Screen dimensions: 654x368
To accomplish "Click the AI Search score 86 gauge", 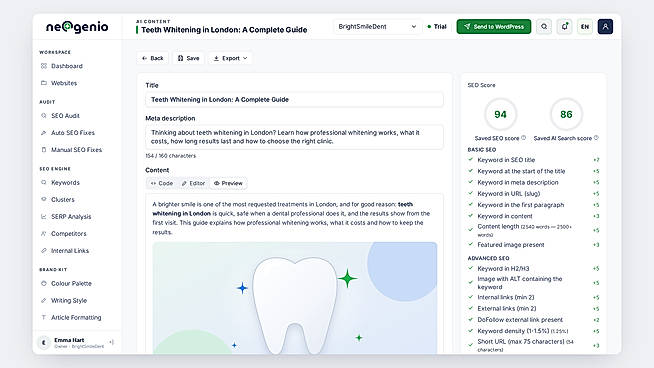I will [x=566, y=114].
